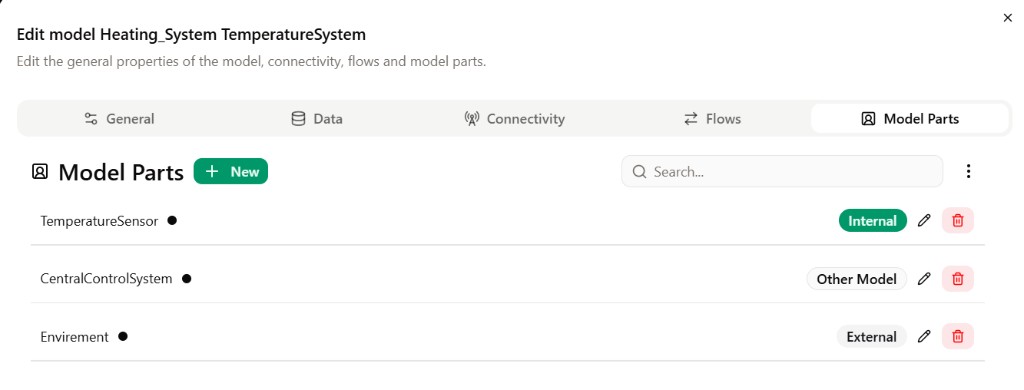
Task: Select the Model Parts tab
Action: [910, 119]
